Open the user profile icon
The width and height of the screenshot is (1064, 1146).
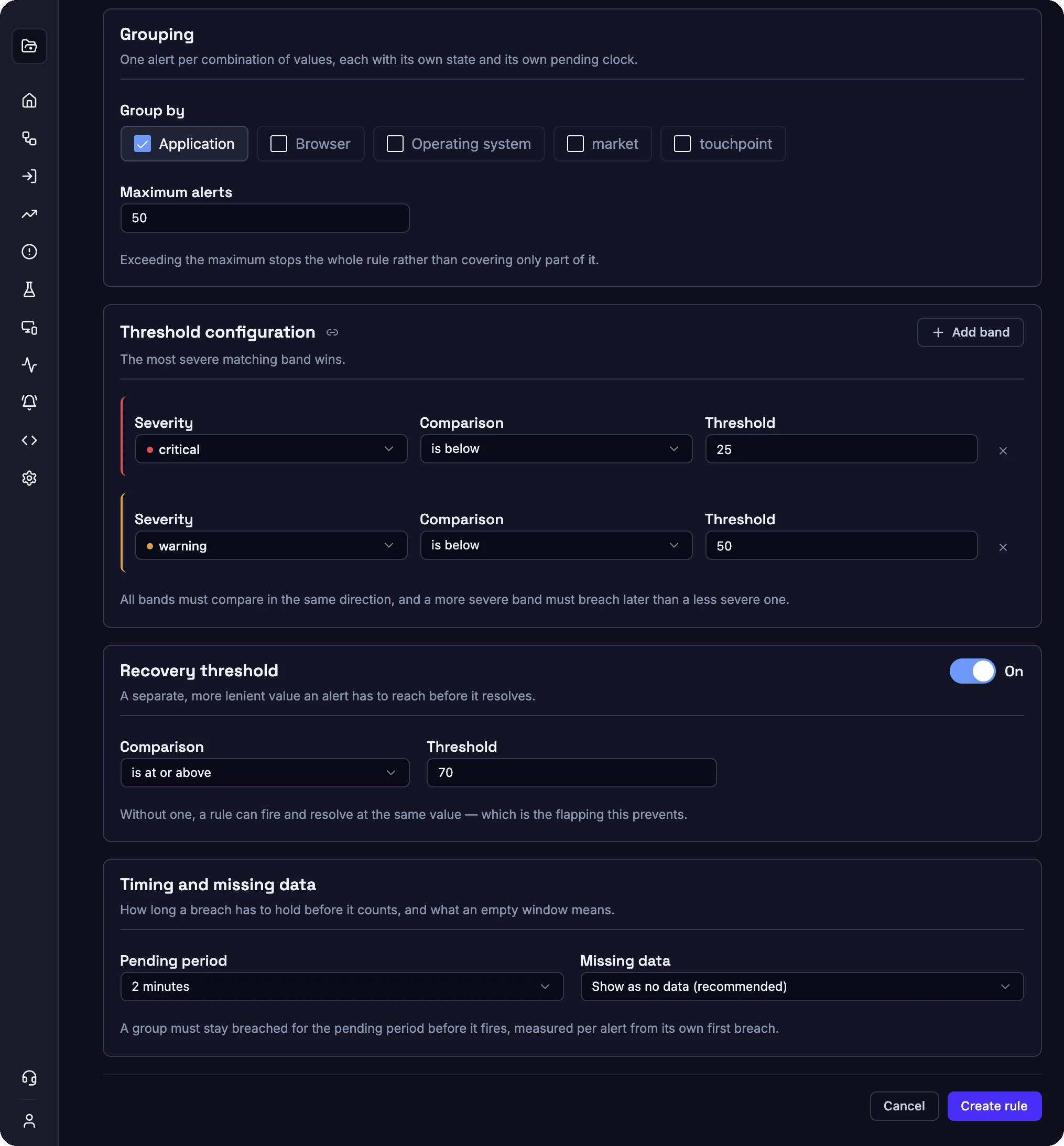pyautogui.click(x=29, y=1120)
